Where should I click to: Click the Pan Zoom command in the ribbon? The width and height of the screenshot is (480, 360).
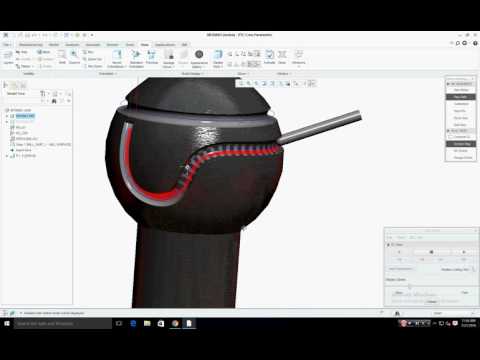click(x=92, y=66)
